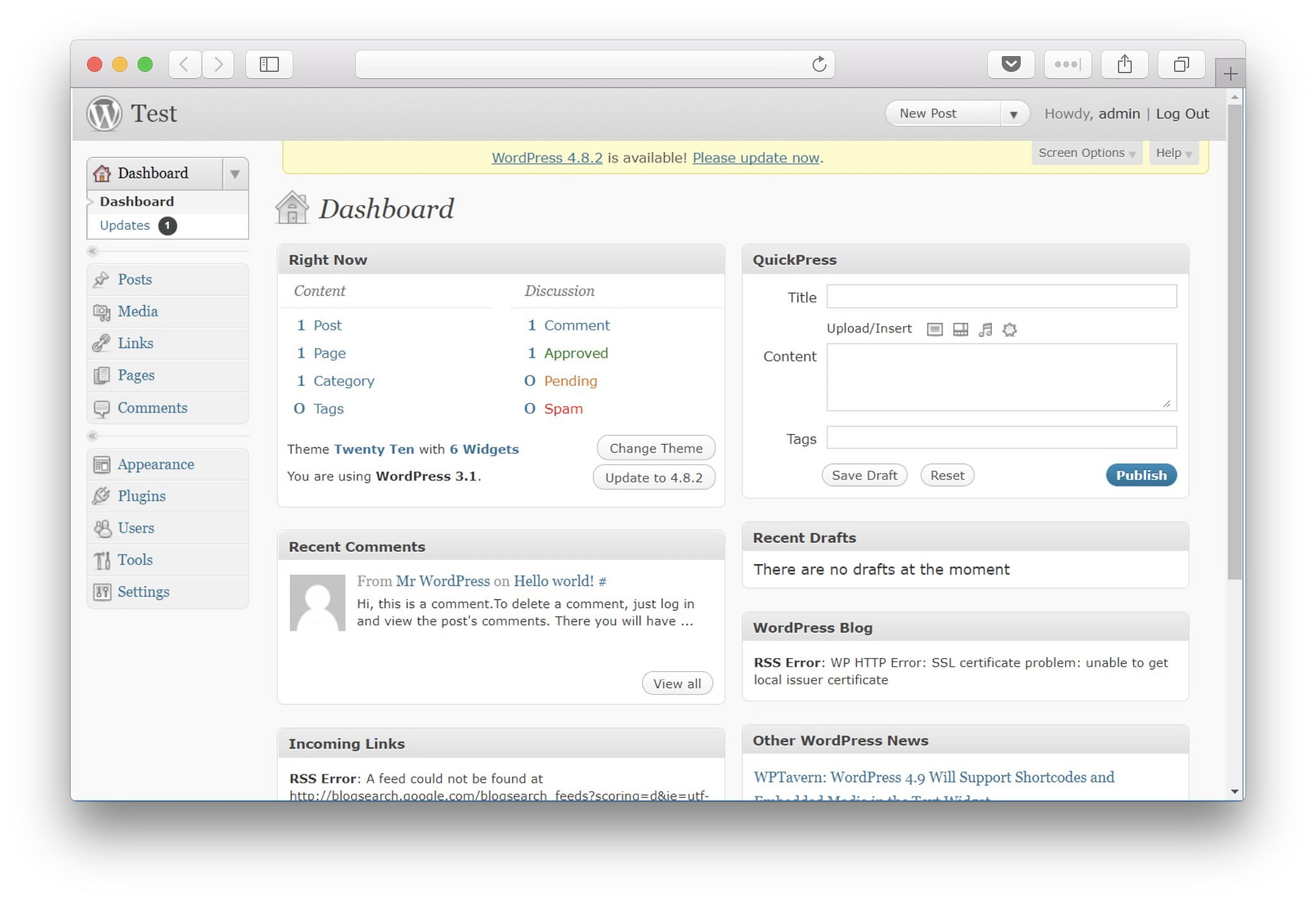Screen dimensions: 1316x902
Task: Open the Updates submenu item
Action: pos(125,225)
